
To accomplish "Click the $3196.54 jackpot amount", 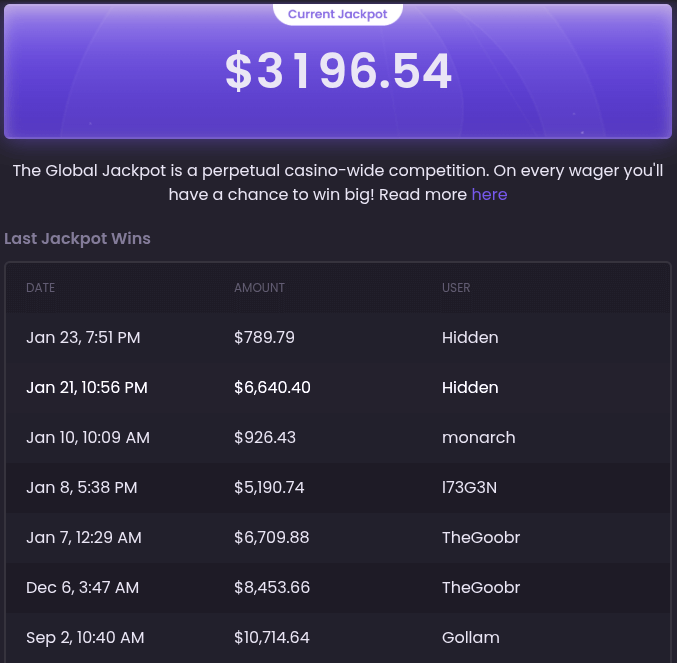I will (x=338, y=71).
